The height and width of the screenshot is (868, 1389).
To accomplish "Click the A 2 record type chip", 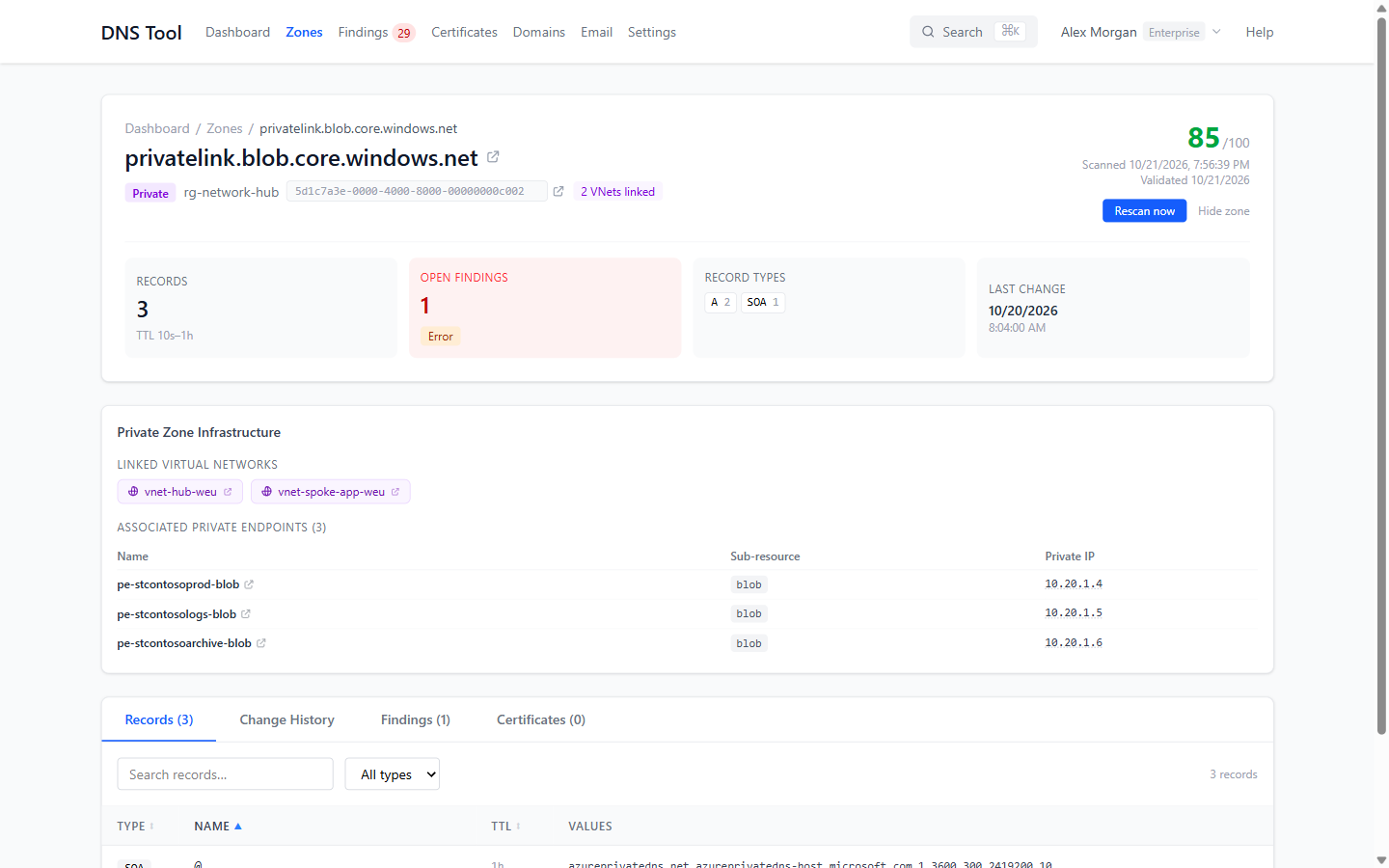I will [721, 303].
